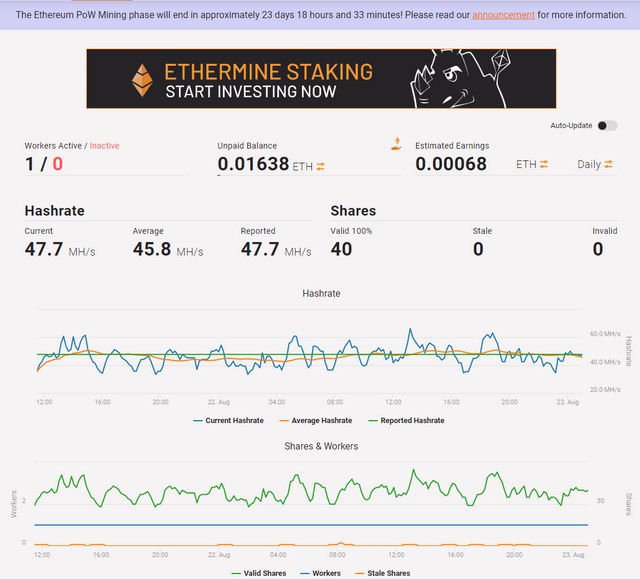Click the Estimated Earnings label
The width and height of the screenshot is (640, 579).
(452, 146)
